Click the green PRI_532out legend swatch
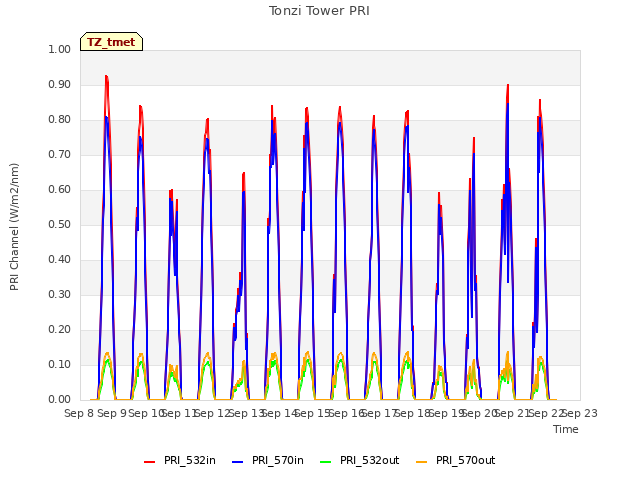 point(326,462)
